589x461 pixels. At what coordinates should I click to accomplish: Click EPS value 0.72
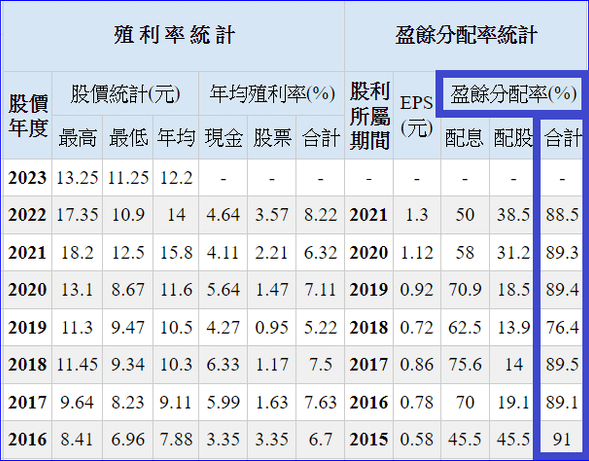(417, 328)
